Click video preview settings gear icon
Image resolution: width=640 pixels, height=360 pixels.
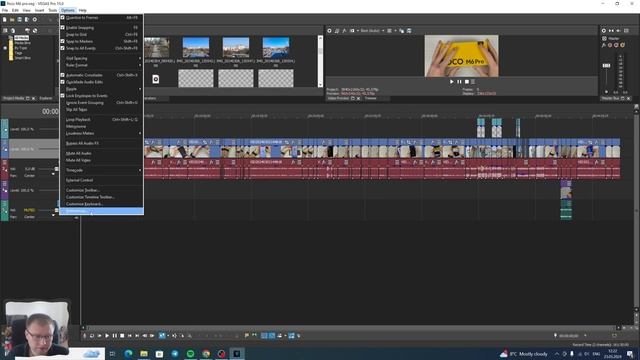[329, 31]
